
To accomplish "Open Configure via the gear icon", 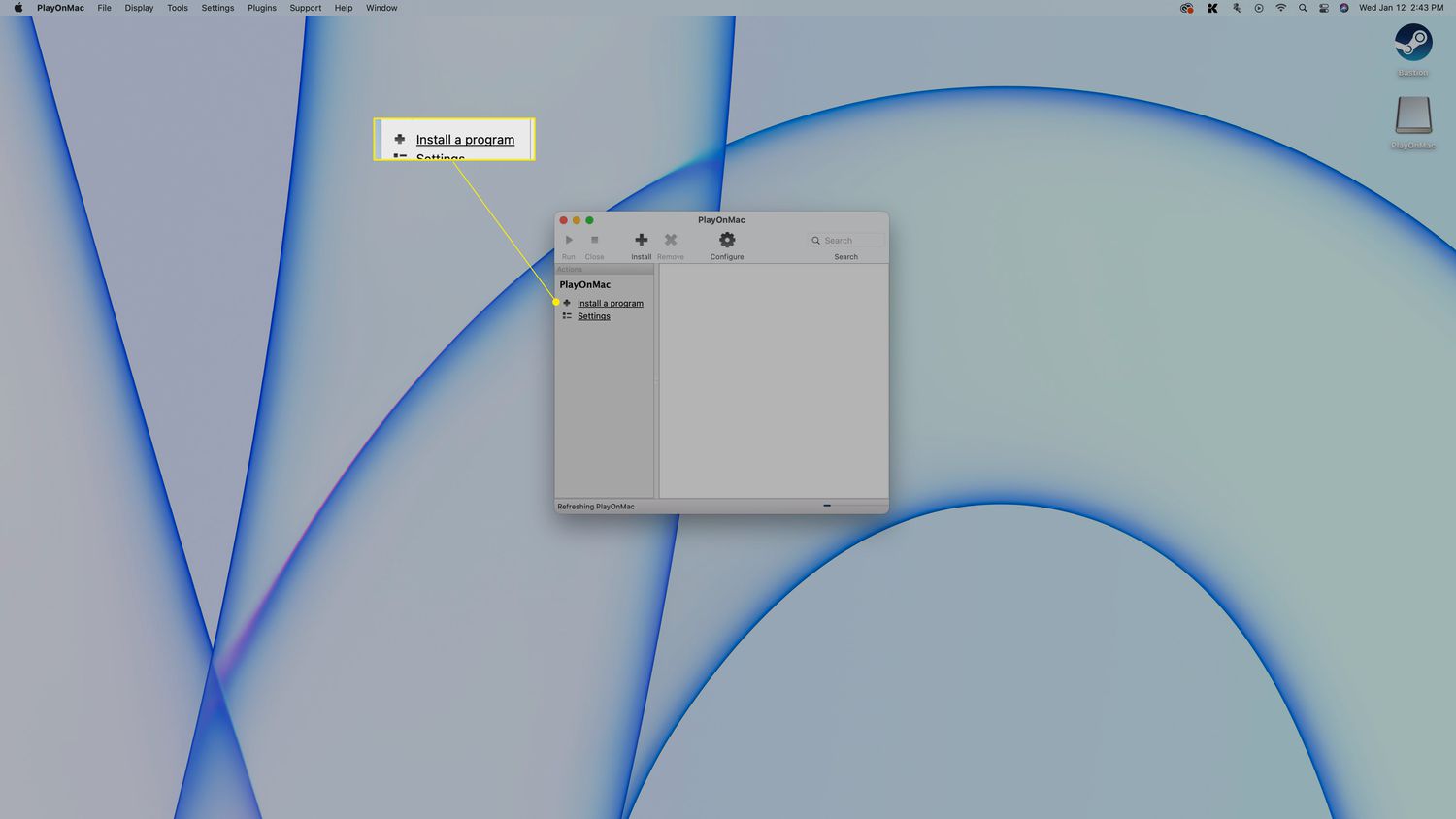I will point(727,241).
